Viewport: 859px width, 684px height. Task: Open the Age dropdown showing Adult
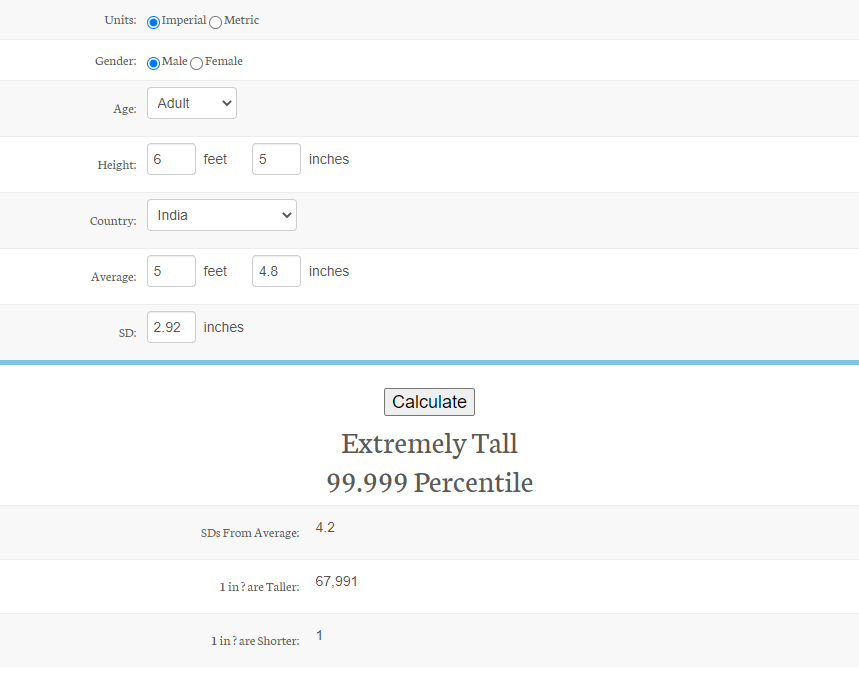[x=191, y=103]
